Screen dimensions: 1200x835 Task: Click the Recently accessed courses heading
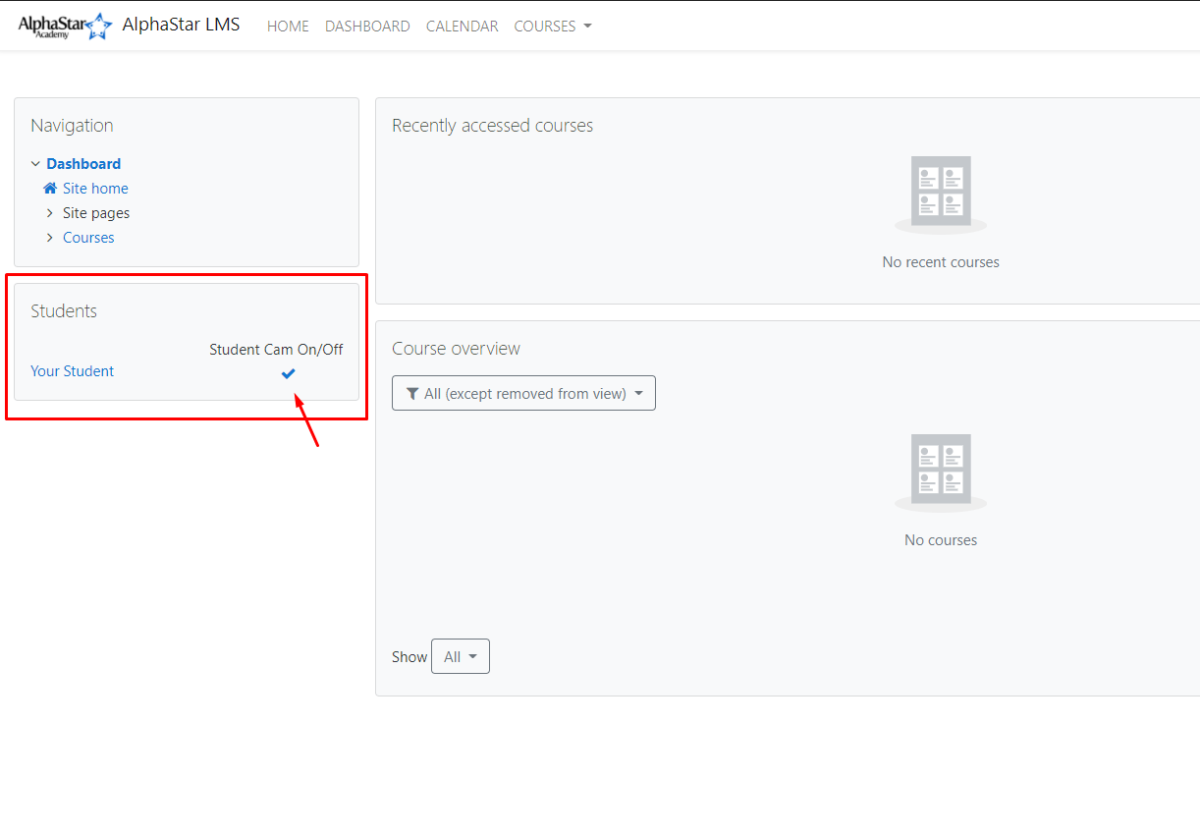[x=492, y=126]
